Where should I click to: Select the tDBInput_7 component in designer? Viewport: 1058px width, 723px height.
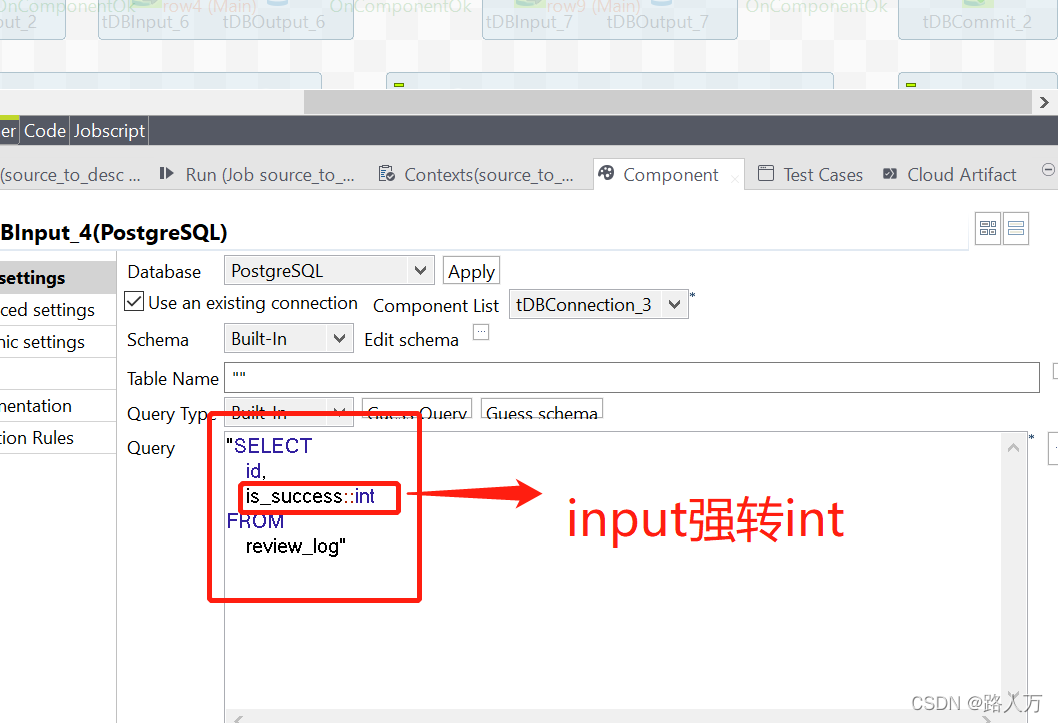click(529, 22)
